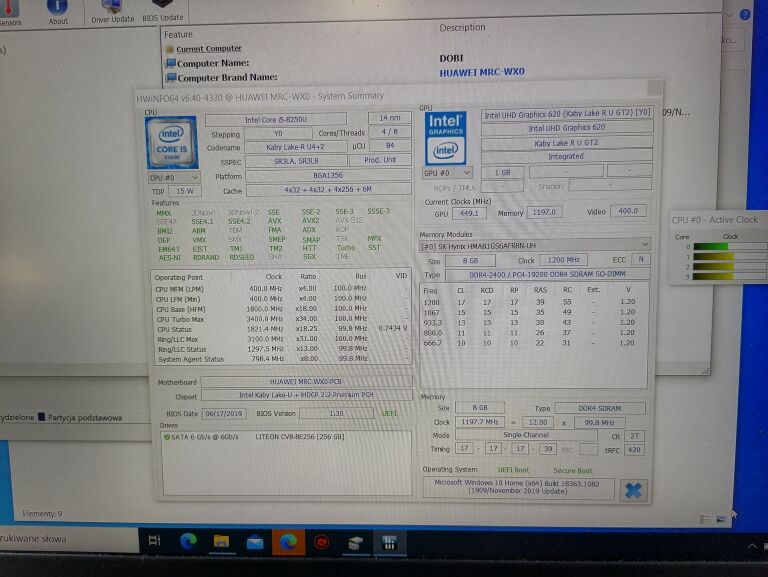This screenshot has height=577, width=768.
Task: Open the CPU #0 selector dropdown
Action: (x=174, y=178)
